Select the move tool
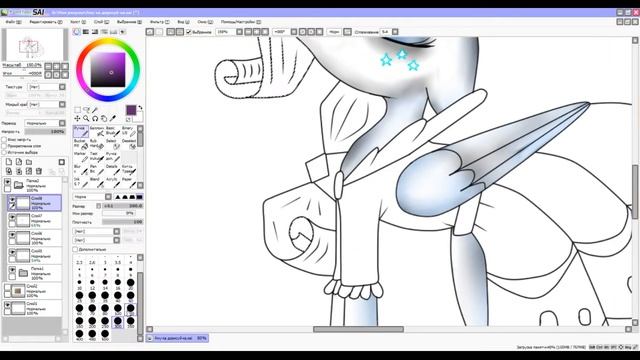This screenshot has height=360, width=640. point(77,118)
